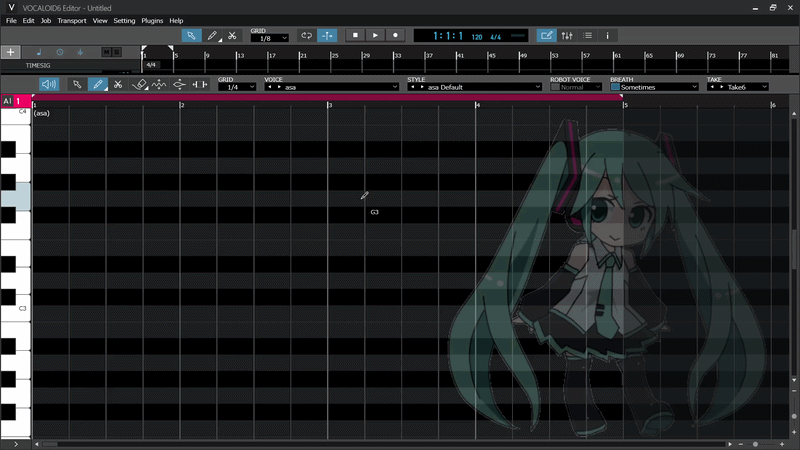The image size is (800, 450).
Task: Solo the track with S button
Action: [116, 52]
